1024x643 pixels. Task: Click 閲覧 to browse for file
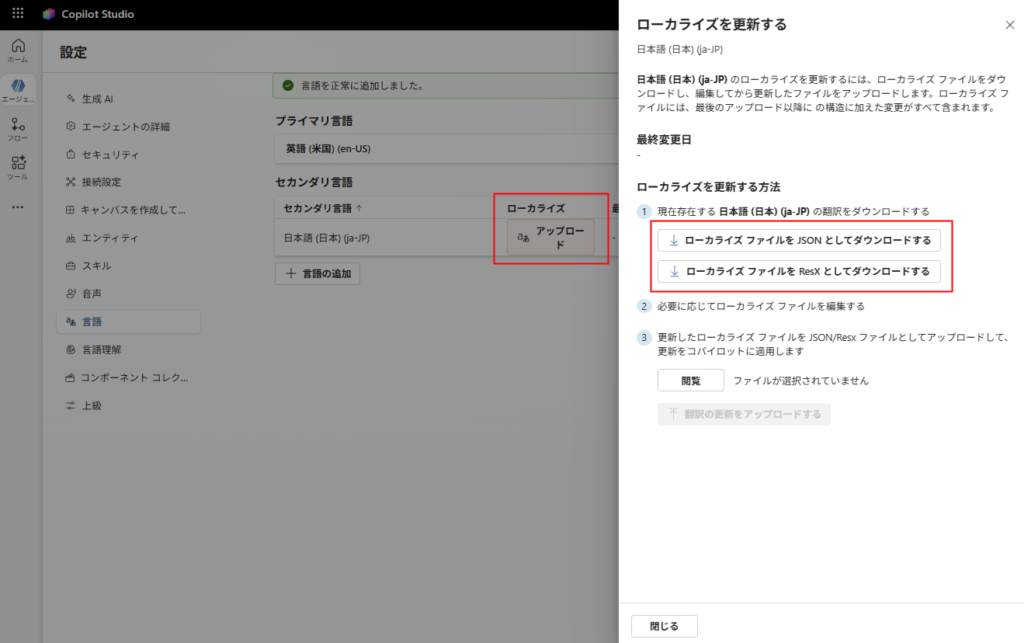click(x=690, y=381)
